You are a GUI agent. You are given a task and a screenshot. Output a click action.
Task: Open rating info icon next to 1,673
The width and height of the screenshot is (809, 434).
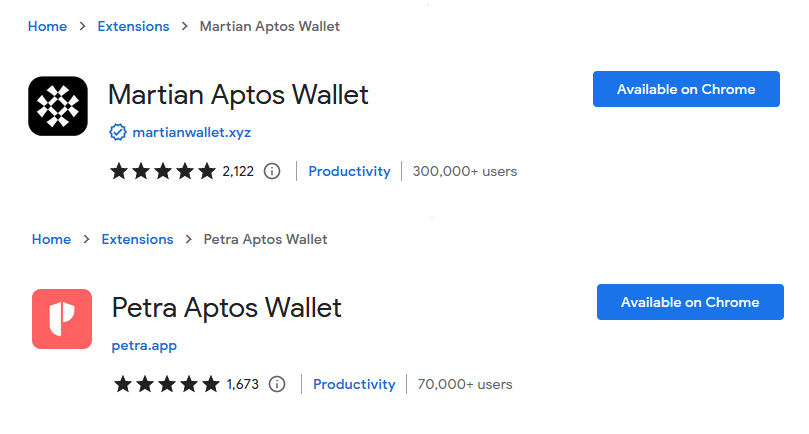pos(277,384)
